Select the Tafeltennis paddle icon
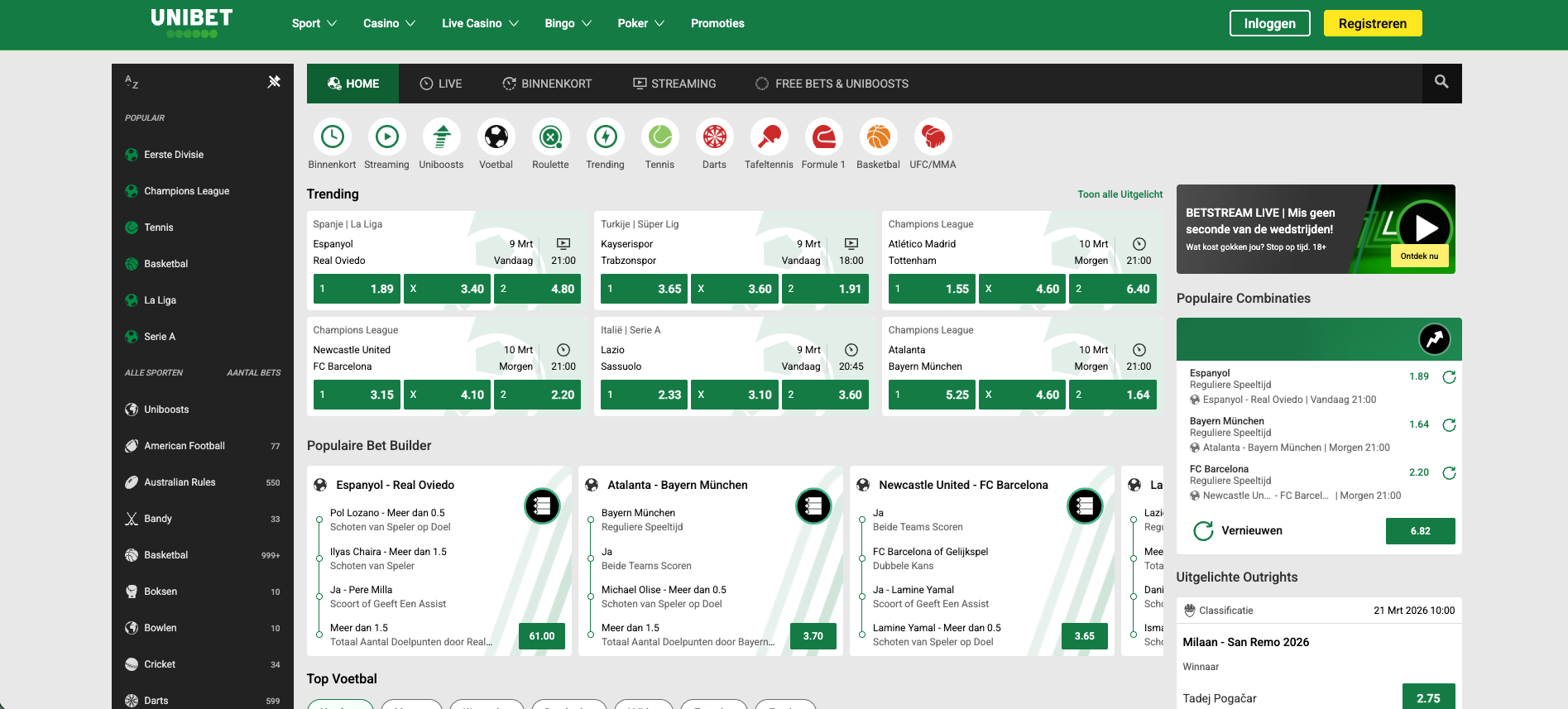 (769, 137)
